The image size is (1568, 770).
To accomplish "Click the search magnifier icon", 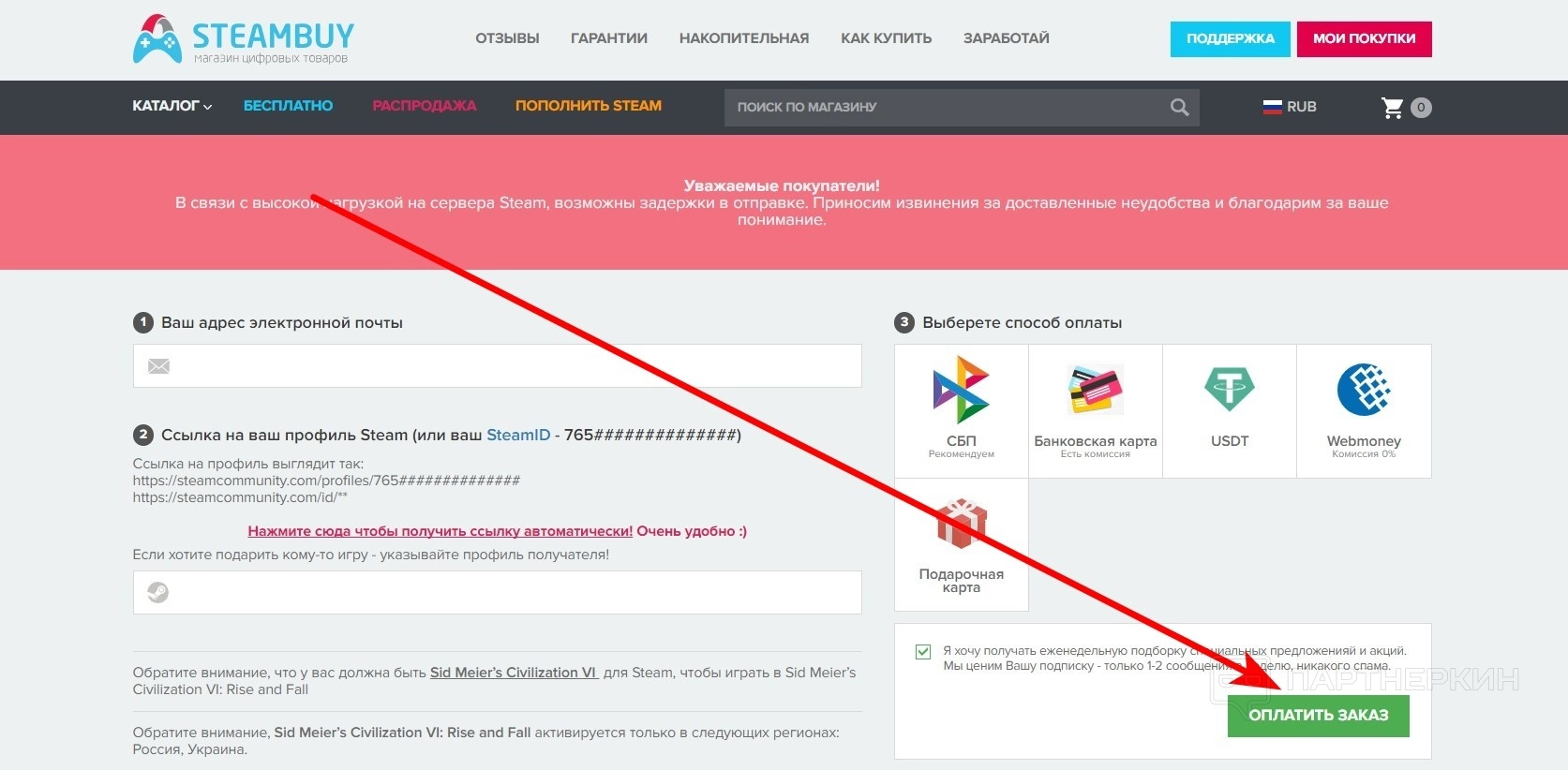I will 1179,108.
